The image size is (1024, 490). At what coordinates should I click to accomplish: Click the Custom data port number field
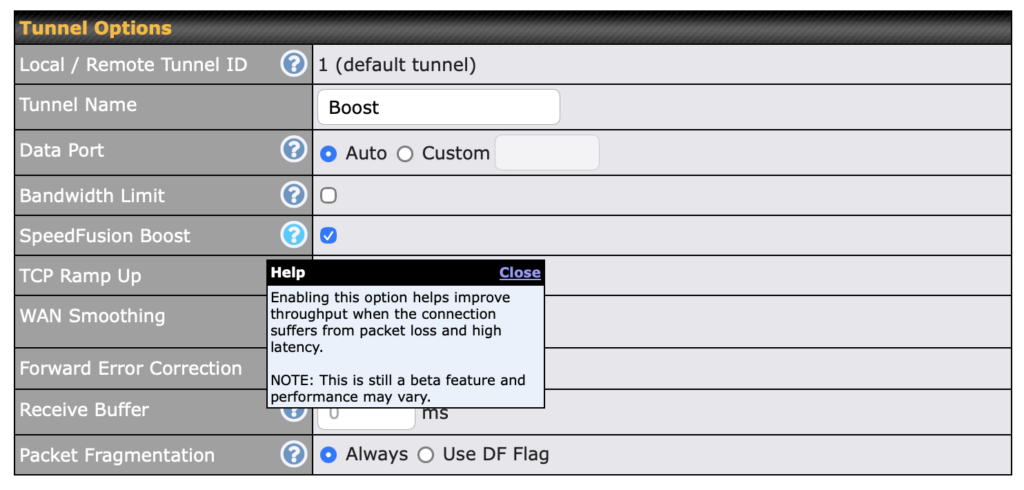point(547,153)
